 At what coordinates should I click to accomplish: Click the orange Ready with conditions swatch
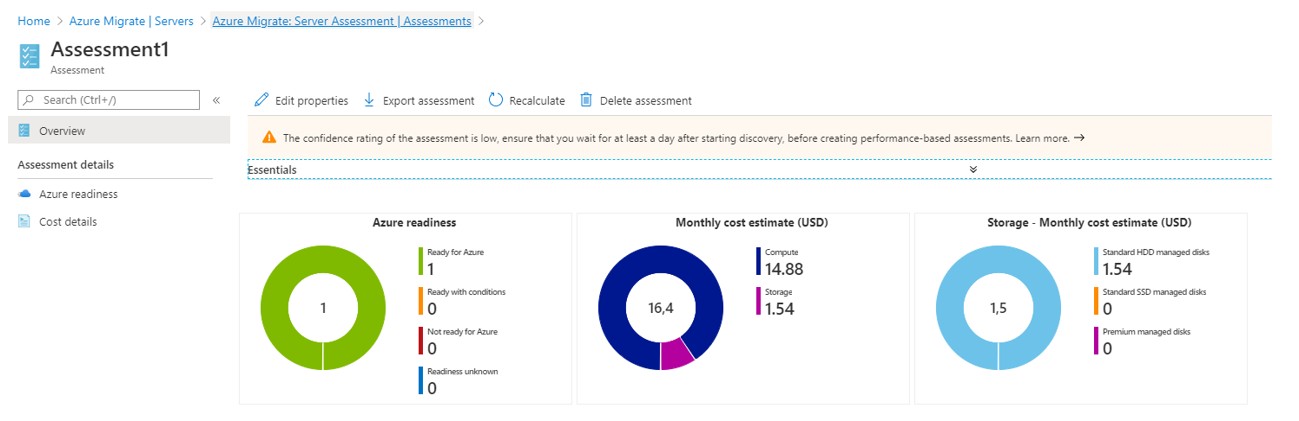(421, 301)
